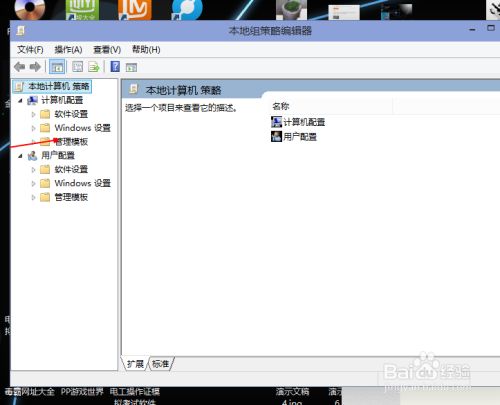Screen dimensions: 500x405
Task: Click the Properties toolbar icon
Action: click(x=78, y=67)
